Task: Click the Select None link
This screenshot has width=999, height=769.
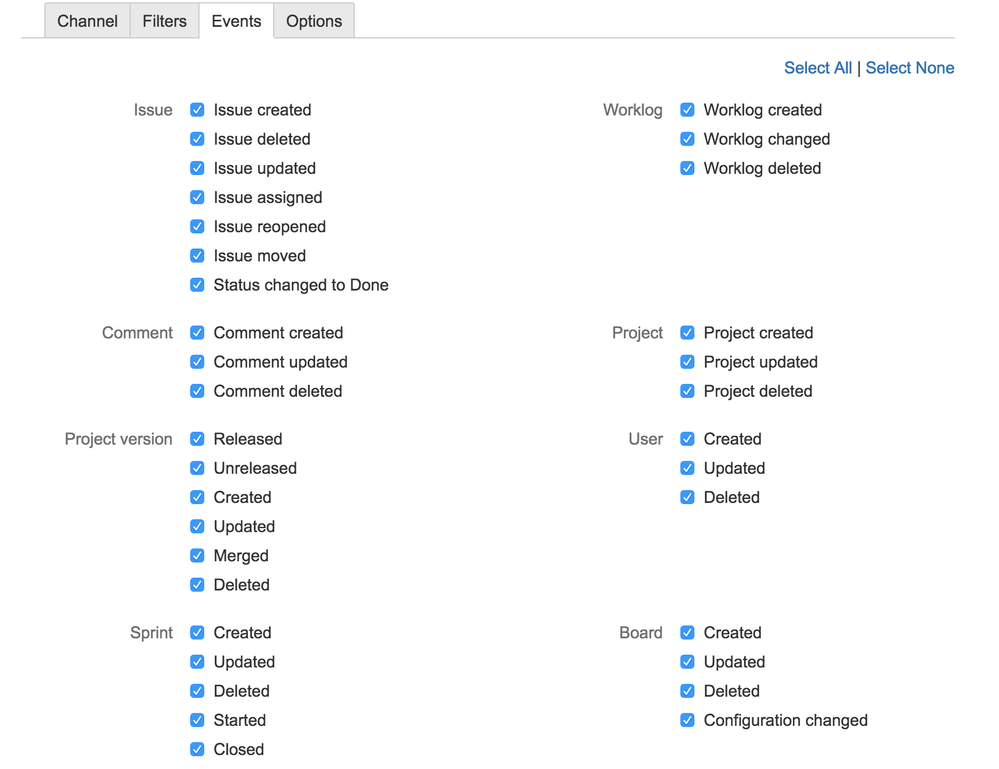Action: coord(910,67)
